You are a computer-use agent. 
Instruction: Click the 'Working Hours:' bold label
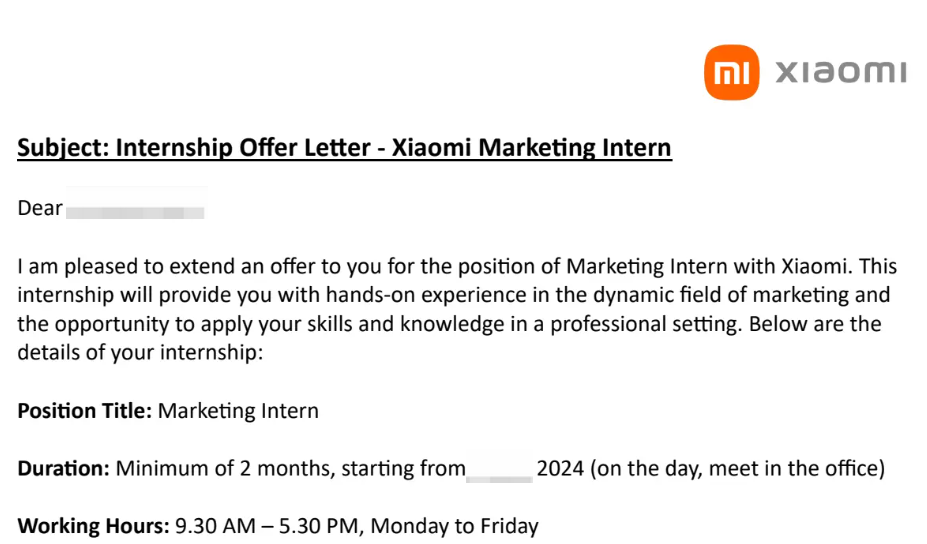pyautogui.click(x=93, y=526)
